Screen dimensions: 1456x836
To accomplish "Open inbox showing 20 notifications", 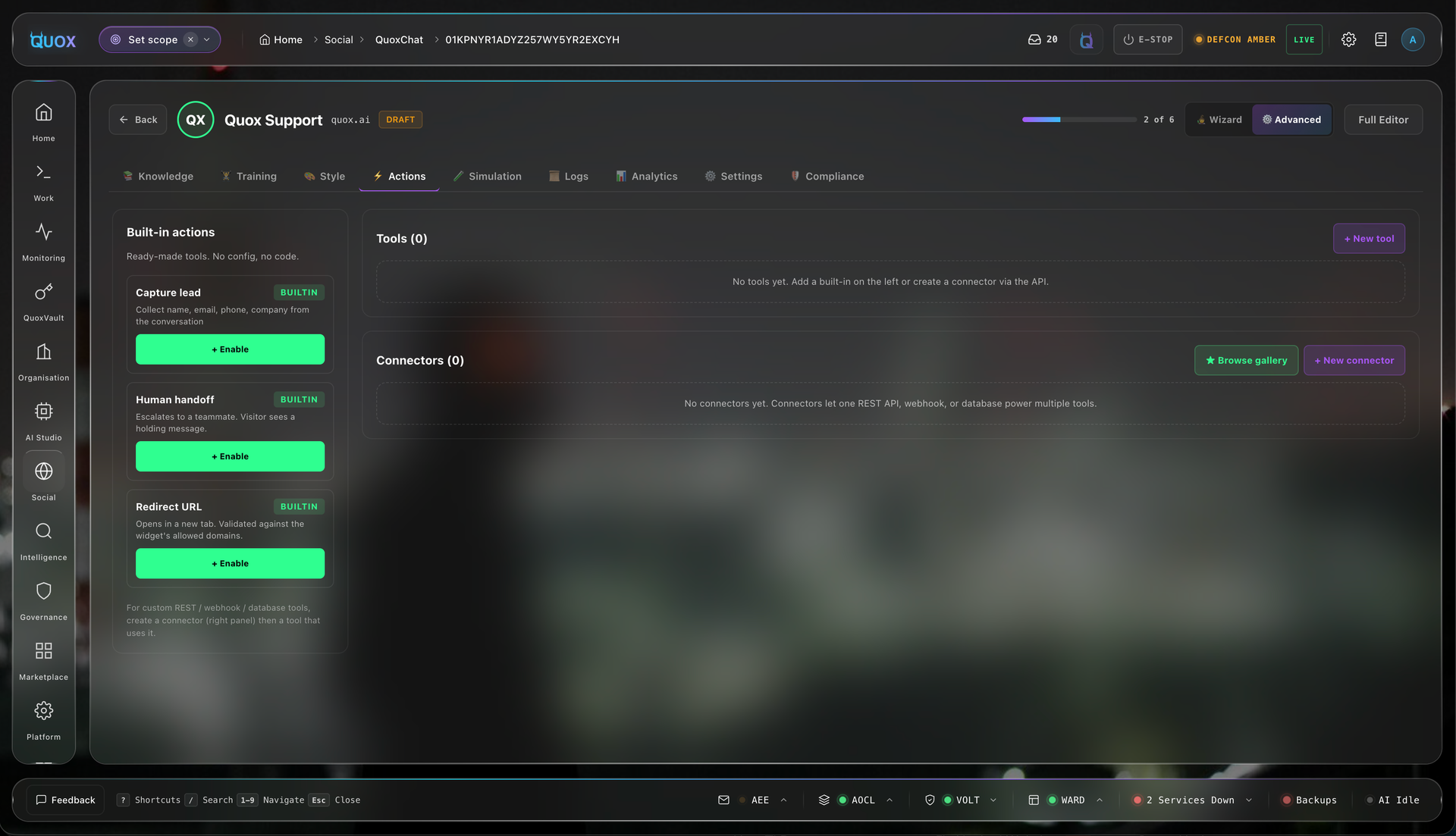I will pos(1042,39).
